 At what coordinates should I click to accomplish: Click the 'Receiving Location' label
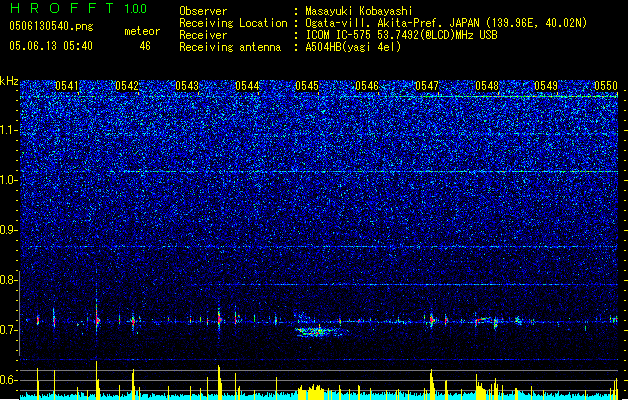pyautogui.click(x=233, y=23)
